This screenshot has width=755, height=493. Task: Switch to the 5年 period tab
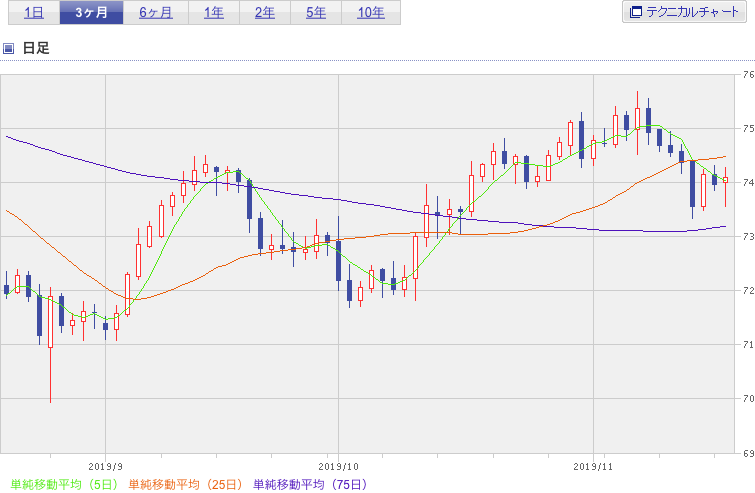coord(316,13)
